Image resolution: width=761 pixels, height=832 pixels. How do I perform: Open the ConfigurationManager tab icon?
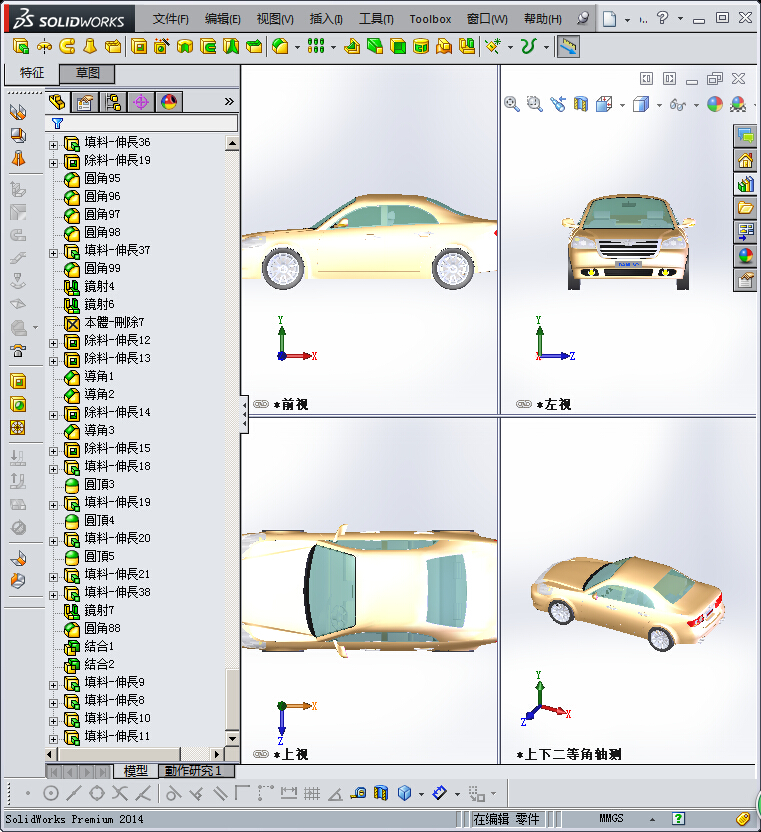(x=113, y=102)
